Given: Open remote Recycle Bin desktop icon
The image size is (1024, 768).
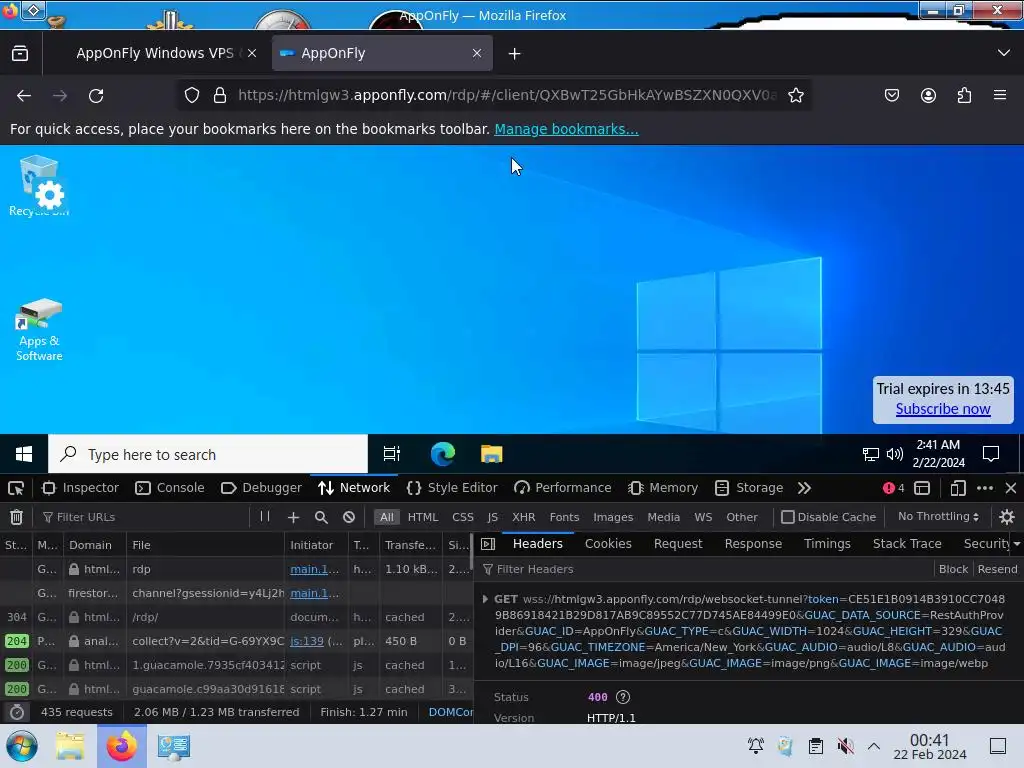Looking at the screenshot, I should point(39,185).
